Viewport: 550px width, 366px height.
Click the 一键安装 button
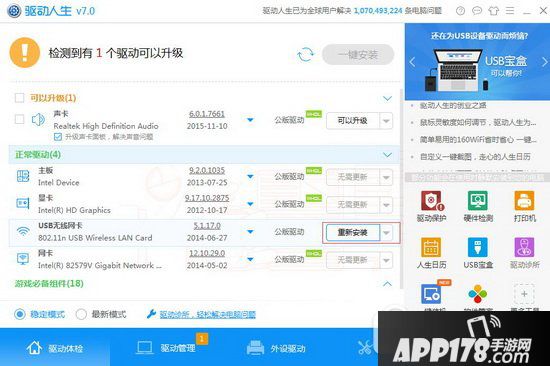(358, 55)
